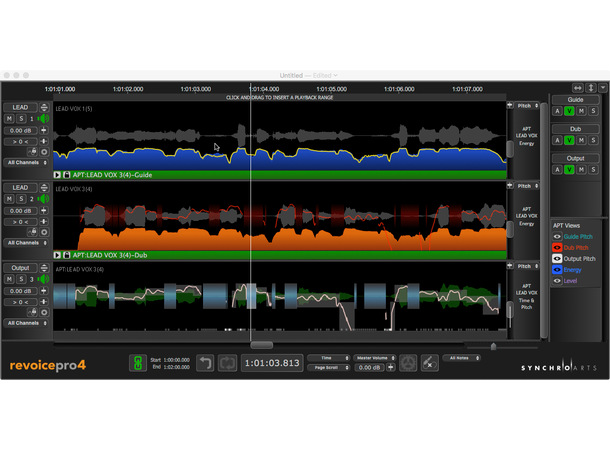610x450 pixels.
Task: Click track 1 vertical waveform zoom slider
Action: pyautogui.click(x=510, y=149)
